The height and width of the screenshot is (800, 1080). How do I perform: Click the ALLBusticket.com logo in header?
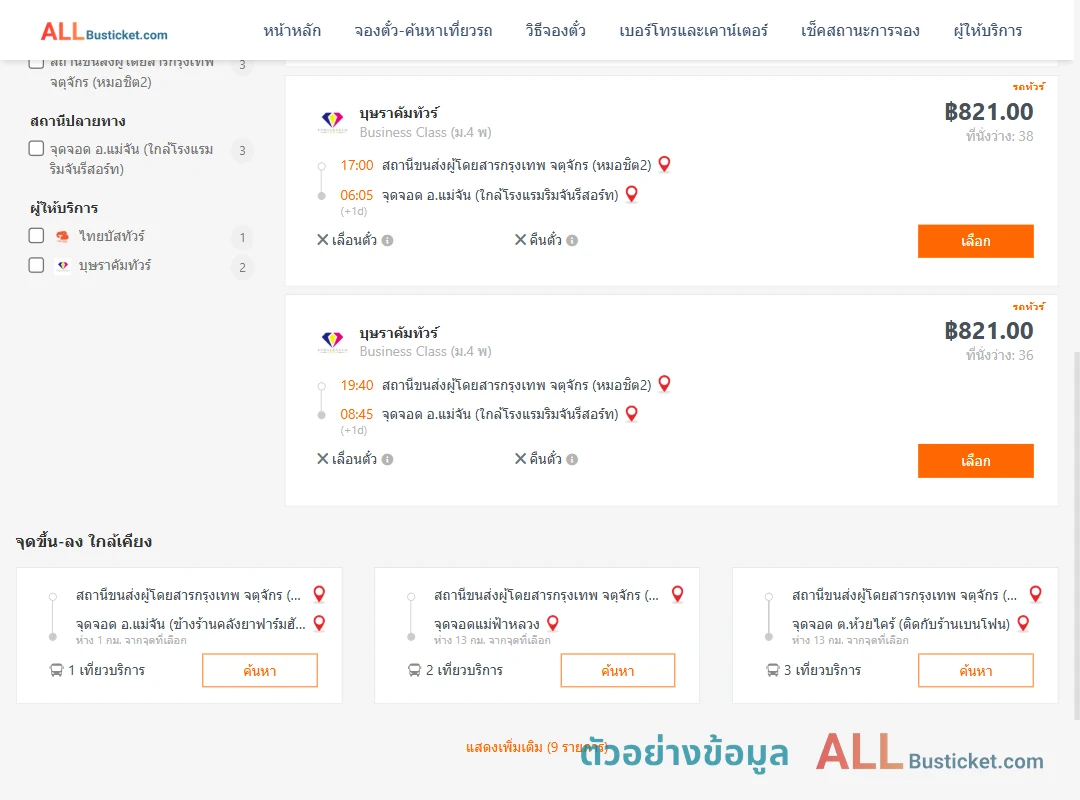[x=104, y=32]
